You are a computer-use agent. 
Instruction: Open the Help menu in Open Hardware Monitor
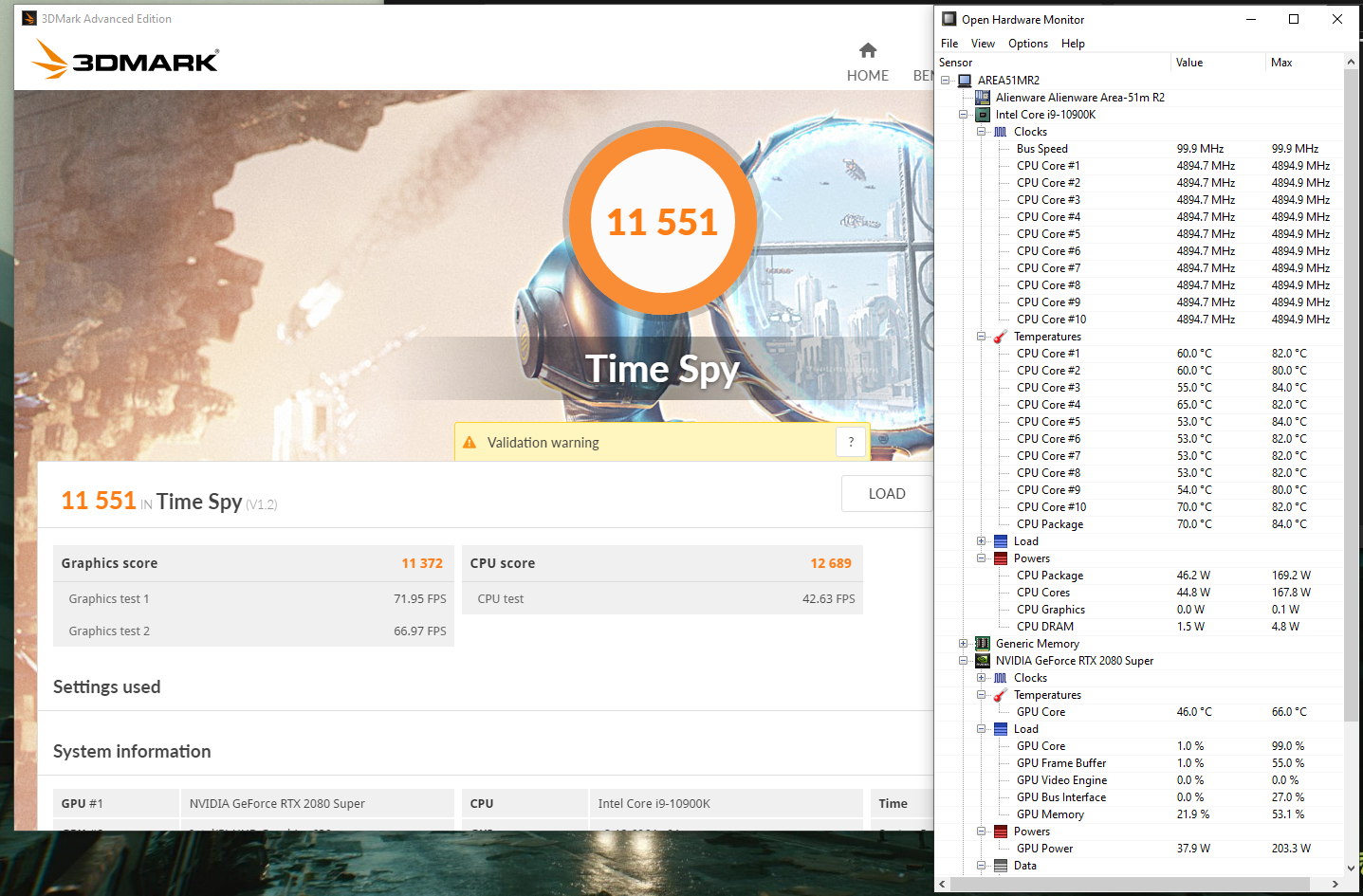[x=1073, y=44]
